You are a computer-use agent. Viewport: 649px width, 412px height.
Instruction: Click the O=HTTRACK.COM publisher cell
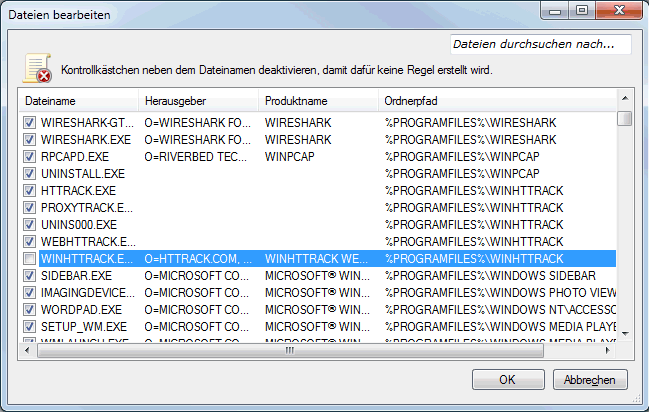(x=198, y=259)
